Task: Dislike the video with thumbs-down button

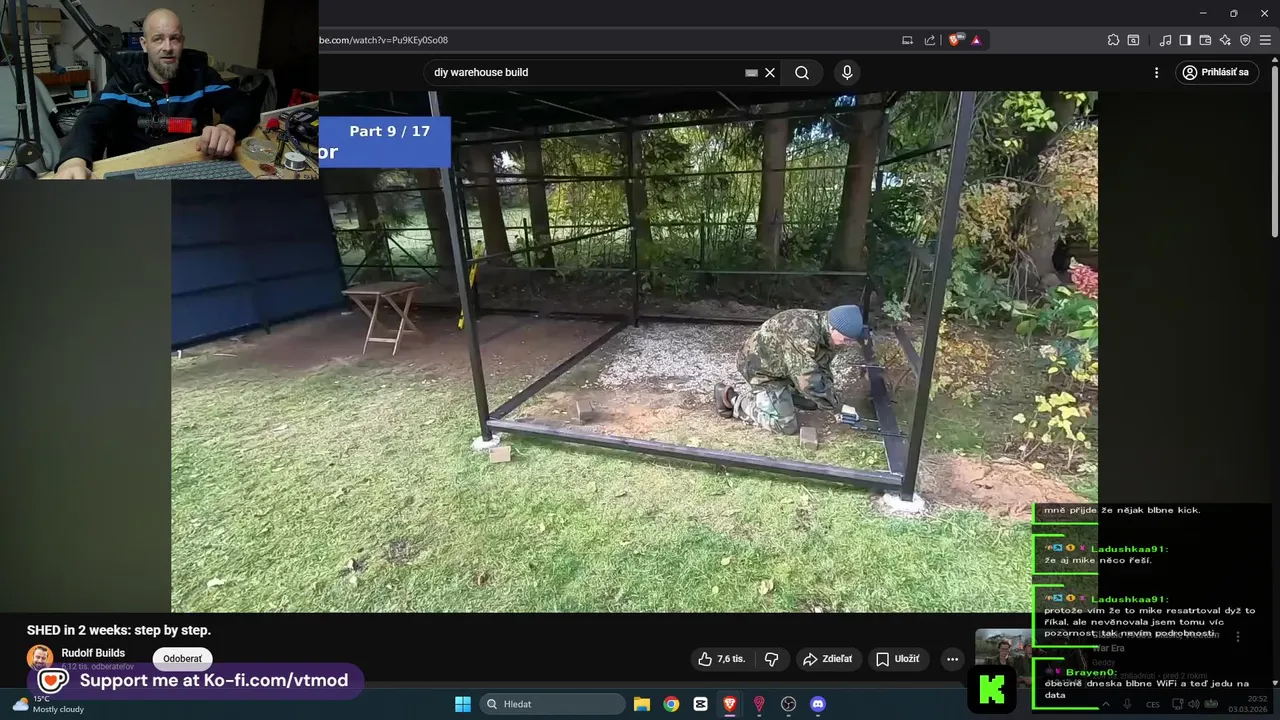Action: pos(771,659)
